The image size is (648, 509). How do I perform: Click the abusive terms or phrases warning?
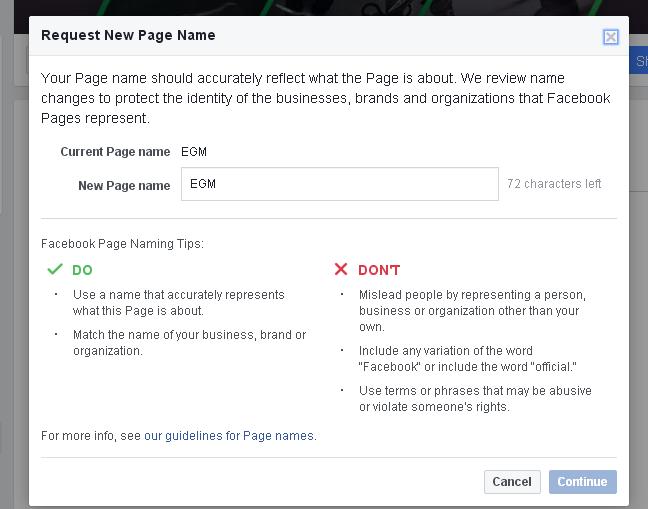474,398
